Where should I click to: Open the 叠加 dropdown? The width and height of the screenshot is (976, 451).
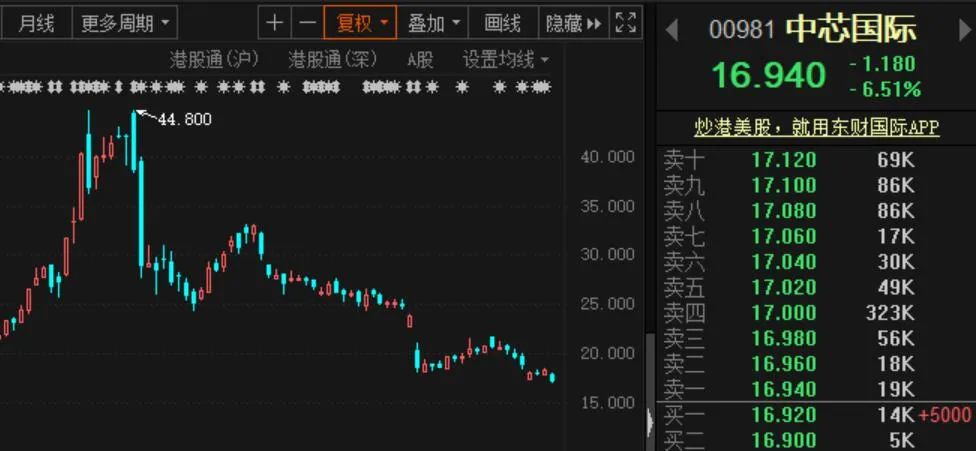[x=433, y=24]
